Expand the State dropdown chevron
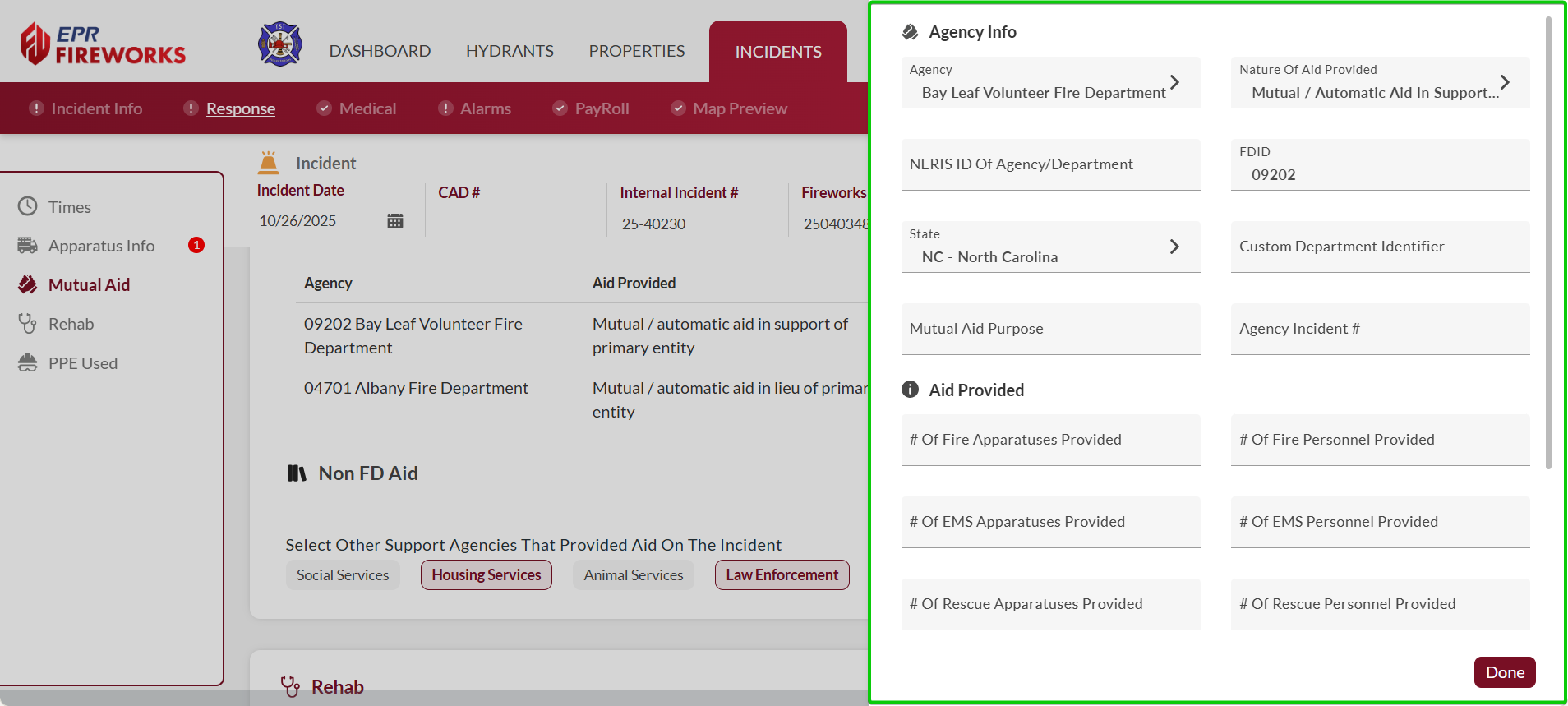 [1174, 247]
